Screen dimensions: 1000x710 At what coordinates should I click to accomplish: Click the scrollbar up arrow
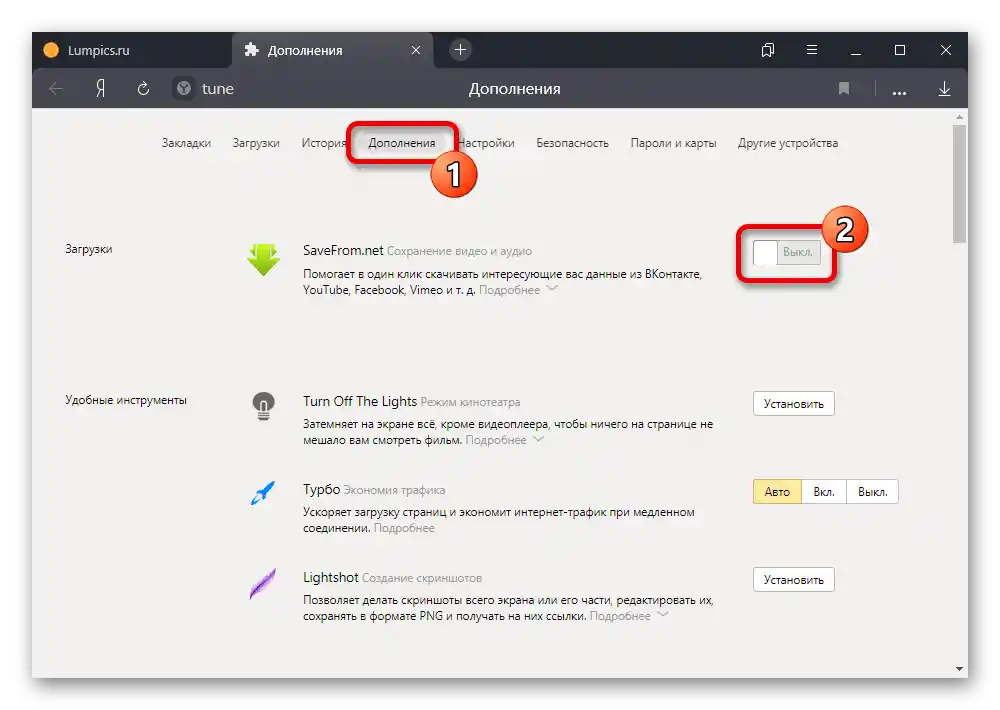point(959,117)
